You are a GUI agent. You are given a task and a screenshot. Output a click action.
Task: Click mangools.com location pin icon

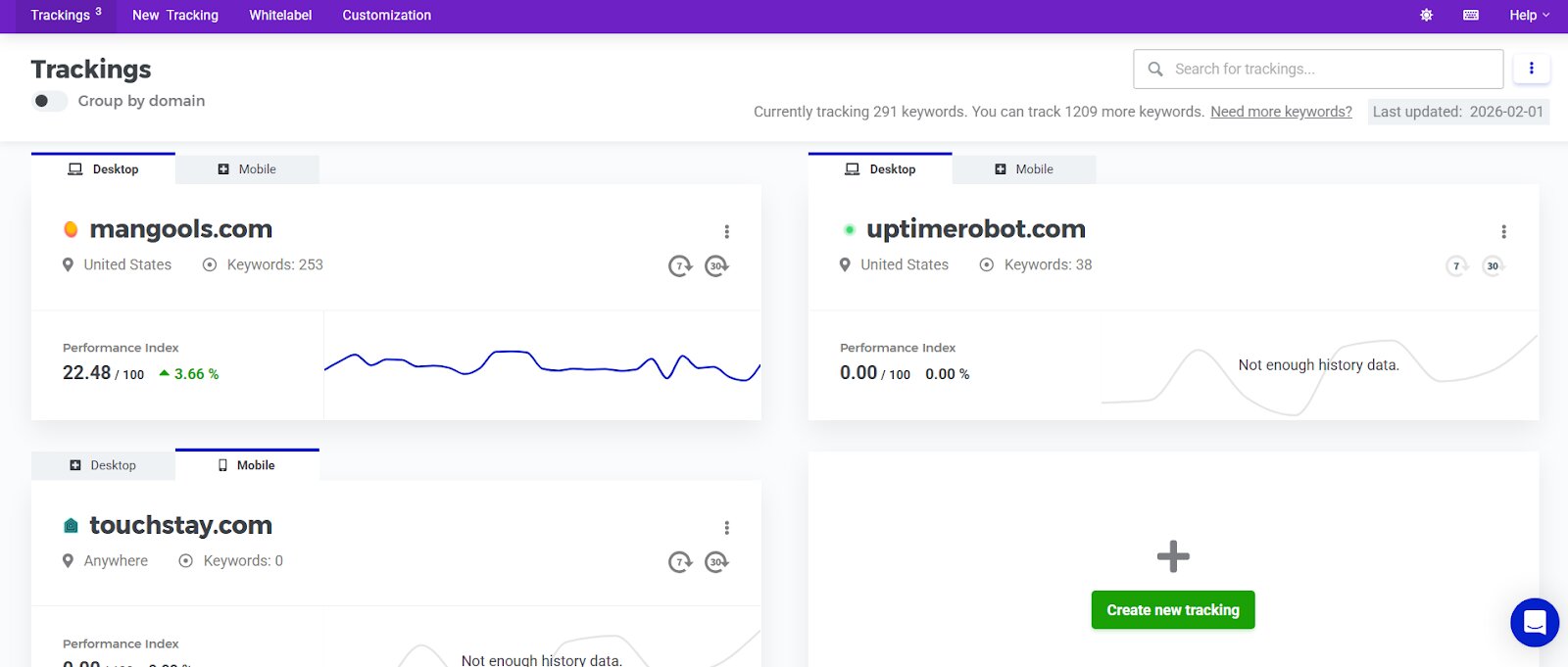(x=68, y=264)
